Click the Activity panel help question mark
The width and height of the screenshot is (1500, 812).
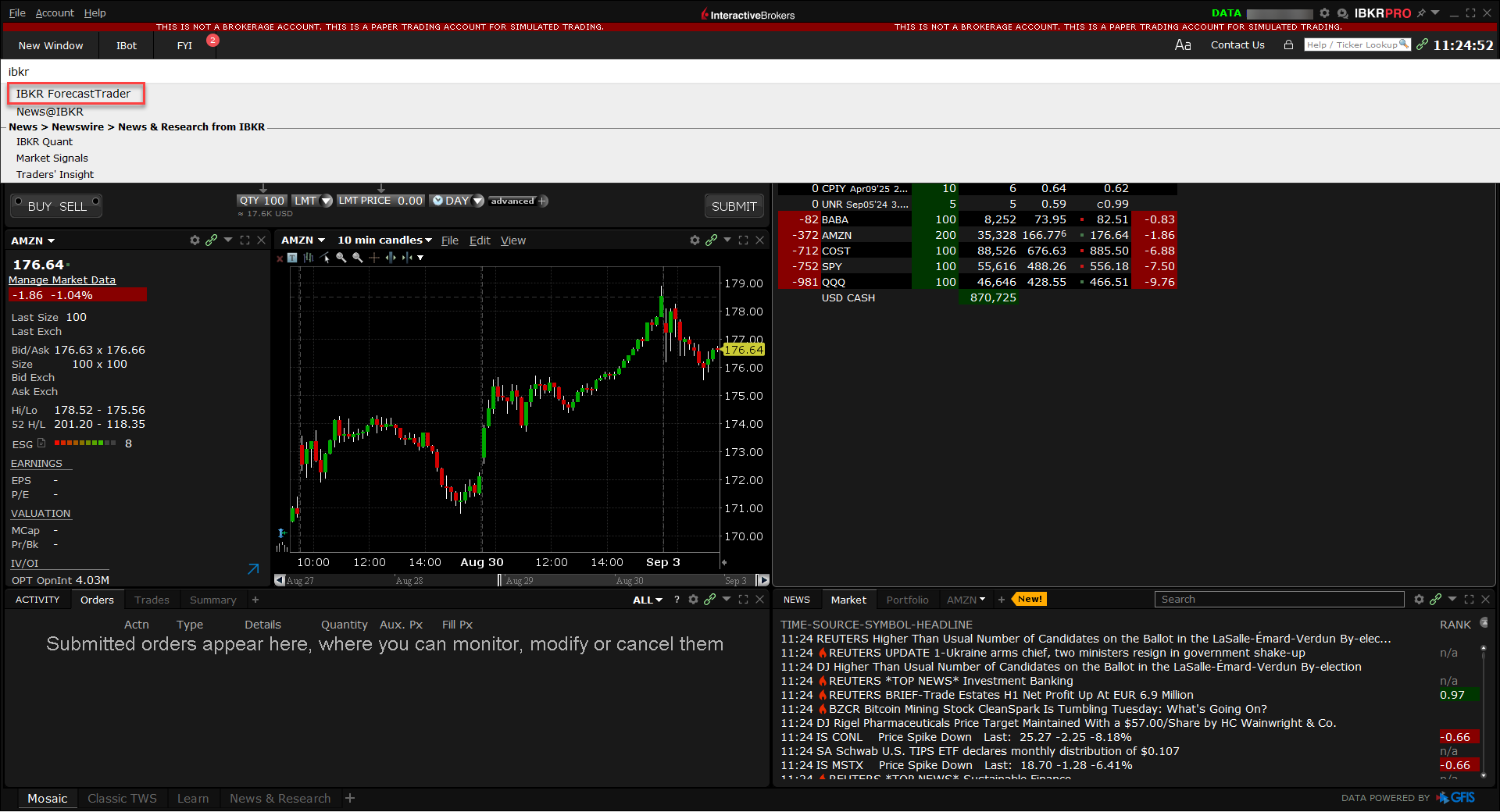pyautogui.click(x=677, y=600)
